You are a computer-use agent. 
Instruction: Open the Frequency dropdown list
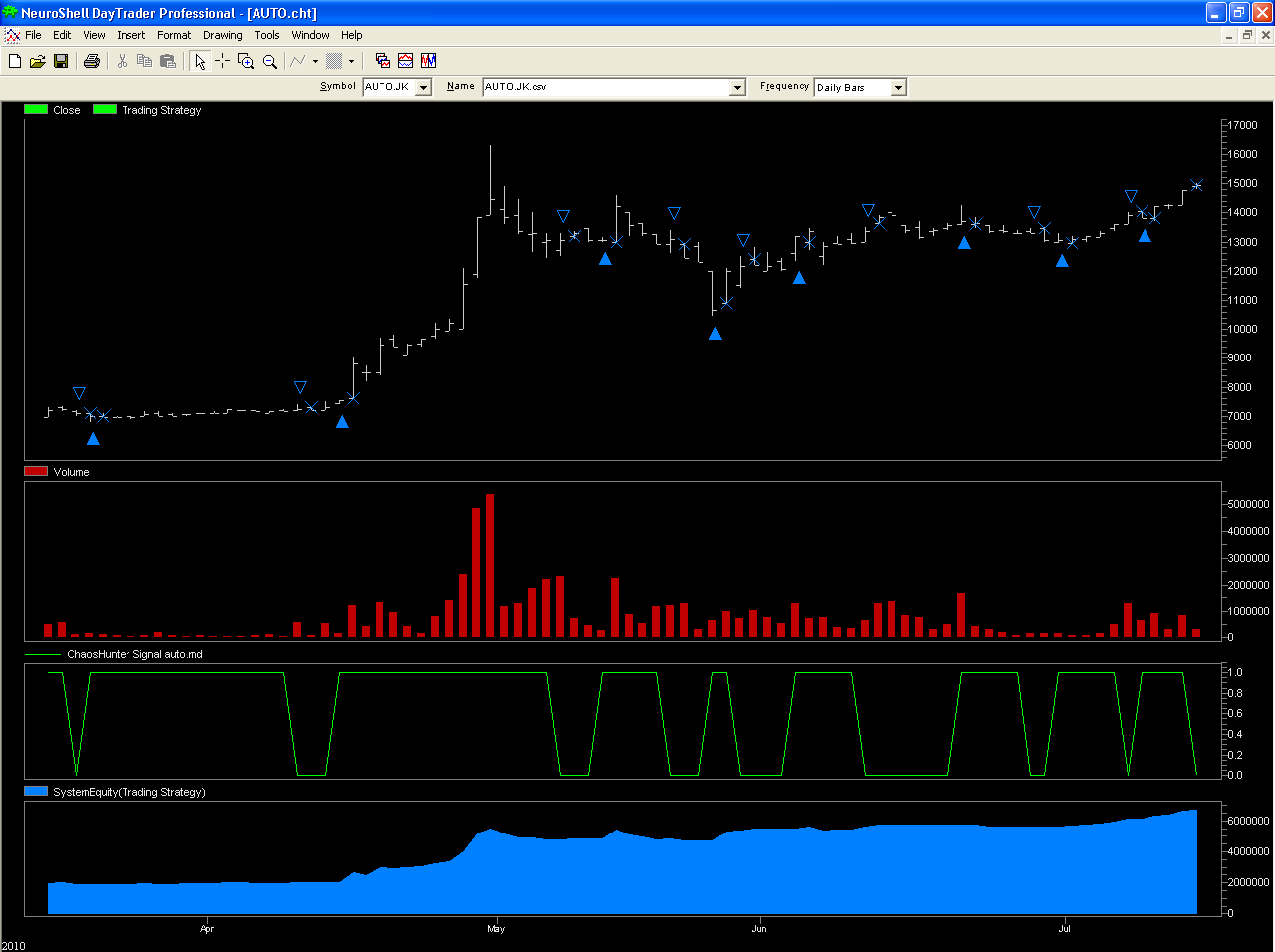898,88
